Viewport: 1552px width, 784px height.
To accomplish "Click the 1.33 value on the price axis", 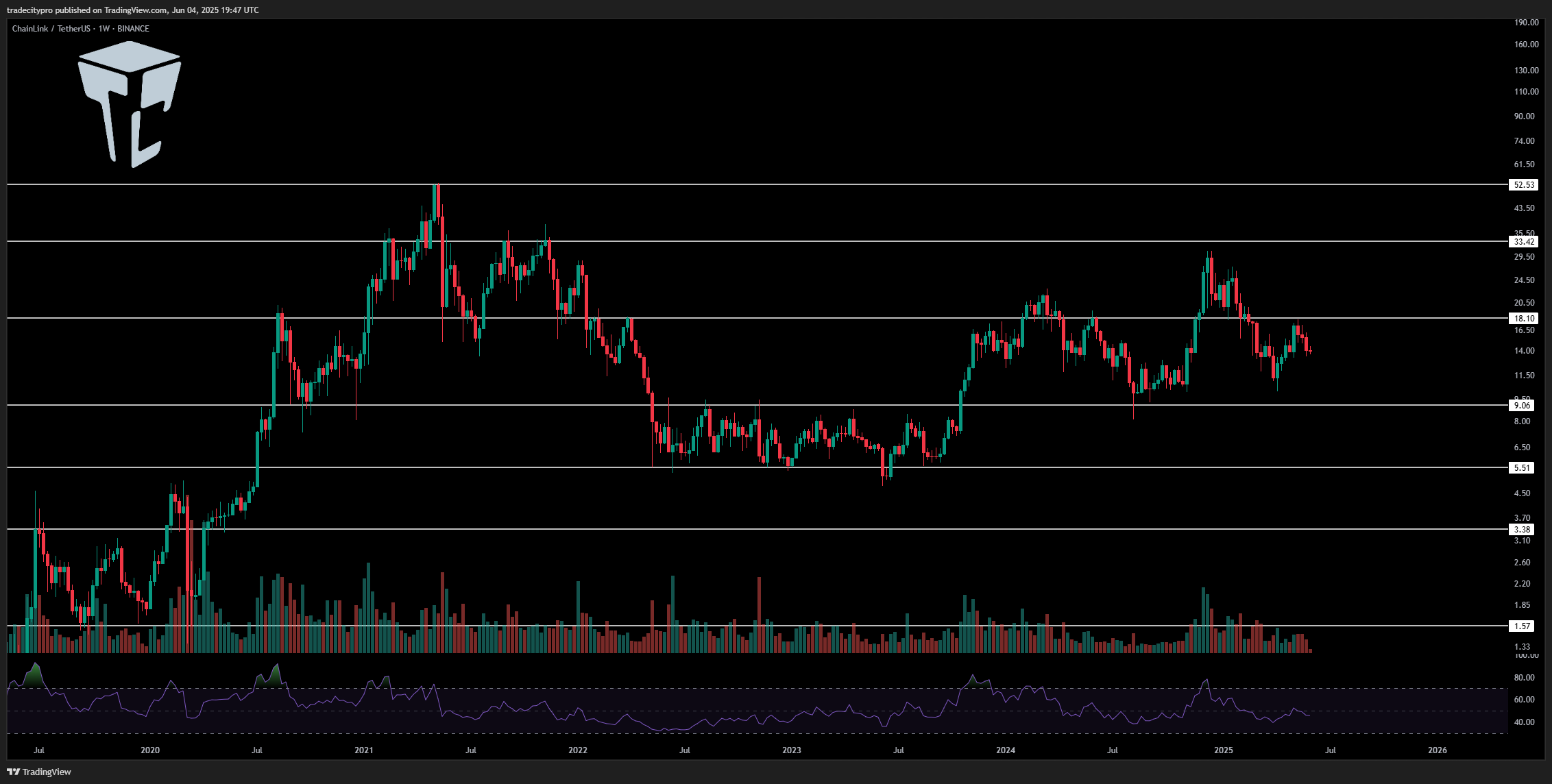I will (1522, 647).
